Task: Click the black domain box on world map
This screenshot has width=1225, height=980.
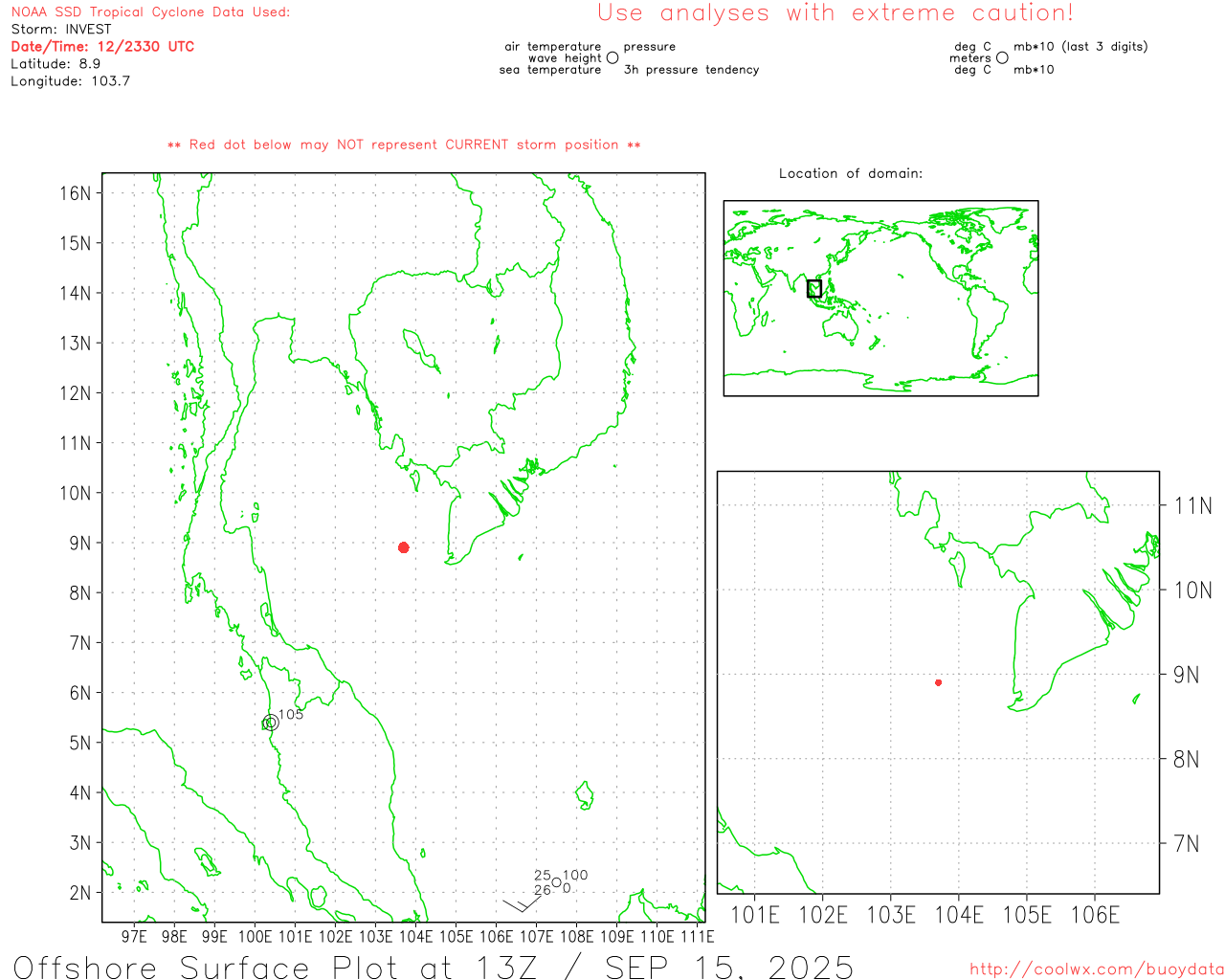Action: pyautogui.click(x=814, y=289)
